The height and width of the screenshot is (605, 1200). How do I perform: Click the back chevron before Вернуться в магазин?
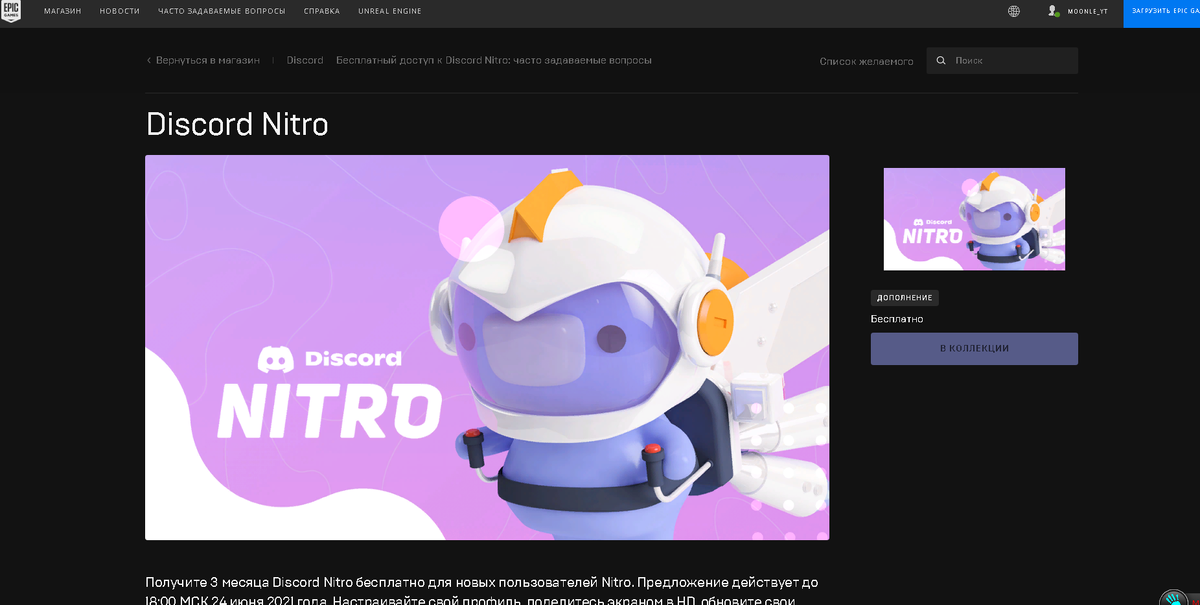[x=149, y=61]
